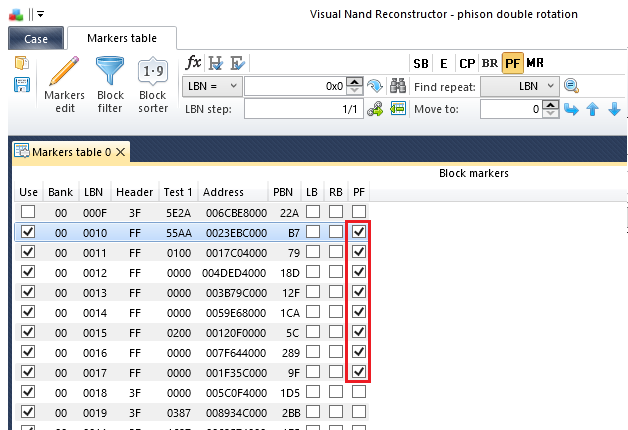Viewport: 628px width, 430px height.
Task: Toggle the CP marker button
Action: 467,63
